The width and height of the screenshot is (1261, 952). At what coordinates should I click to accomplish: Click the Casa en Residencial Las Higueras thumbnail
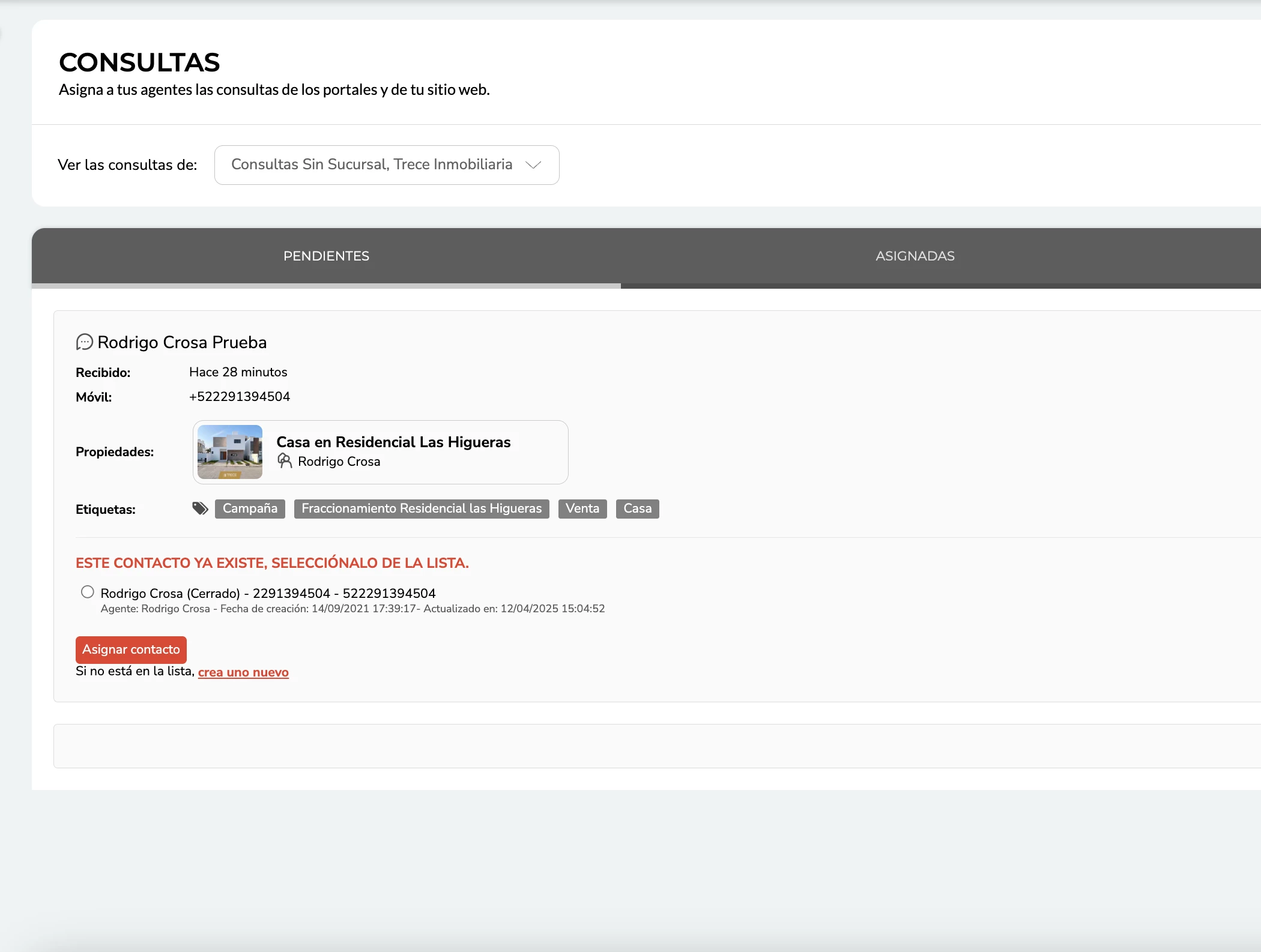point(230,452)
